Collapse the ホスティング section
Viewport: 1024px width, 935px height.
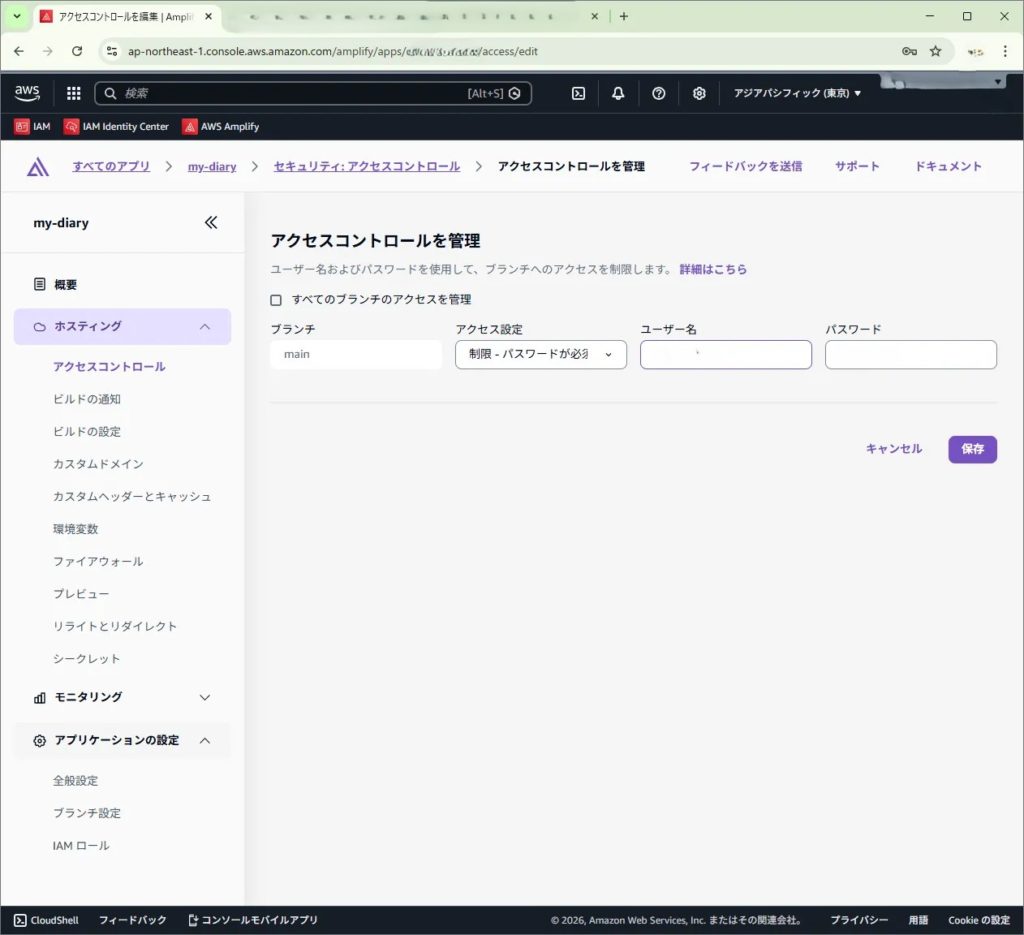coord(205,326)
